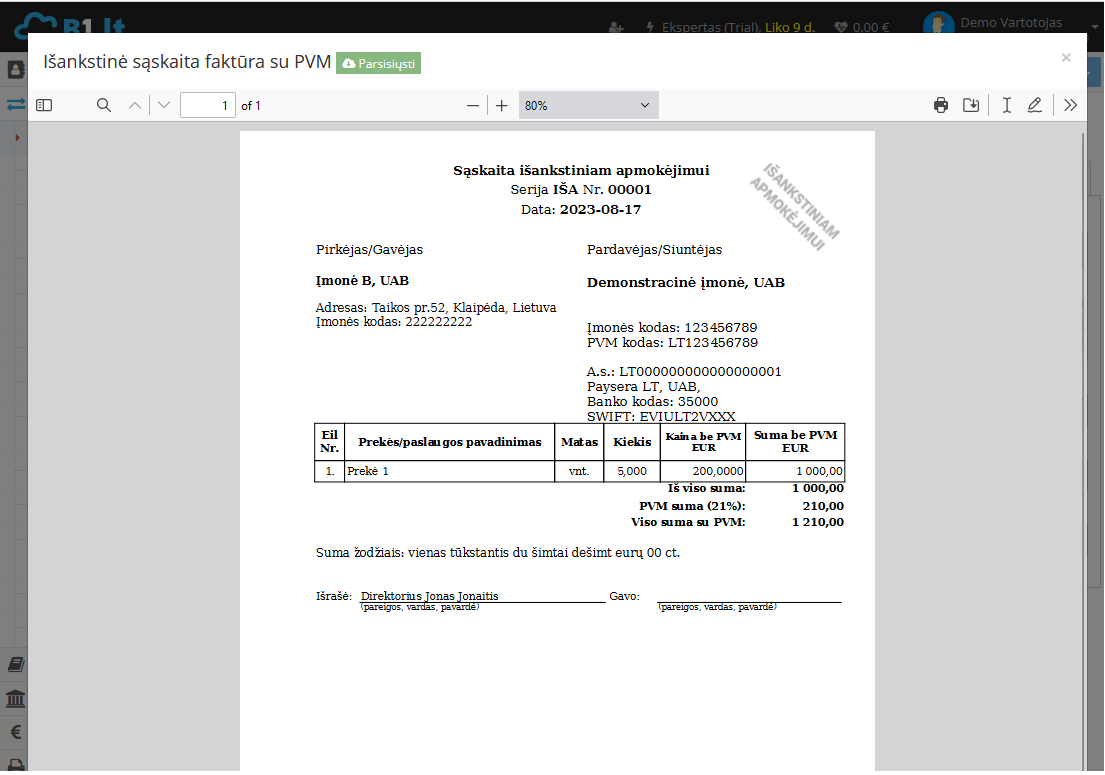
Task: Save the PDF using download icon
Action: click(970, 105)
